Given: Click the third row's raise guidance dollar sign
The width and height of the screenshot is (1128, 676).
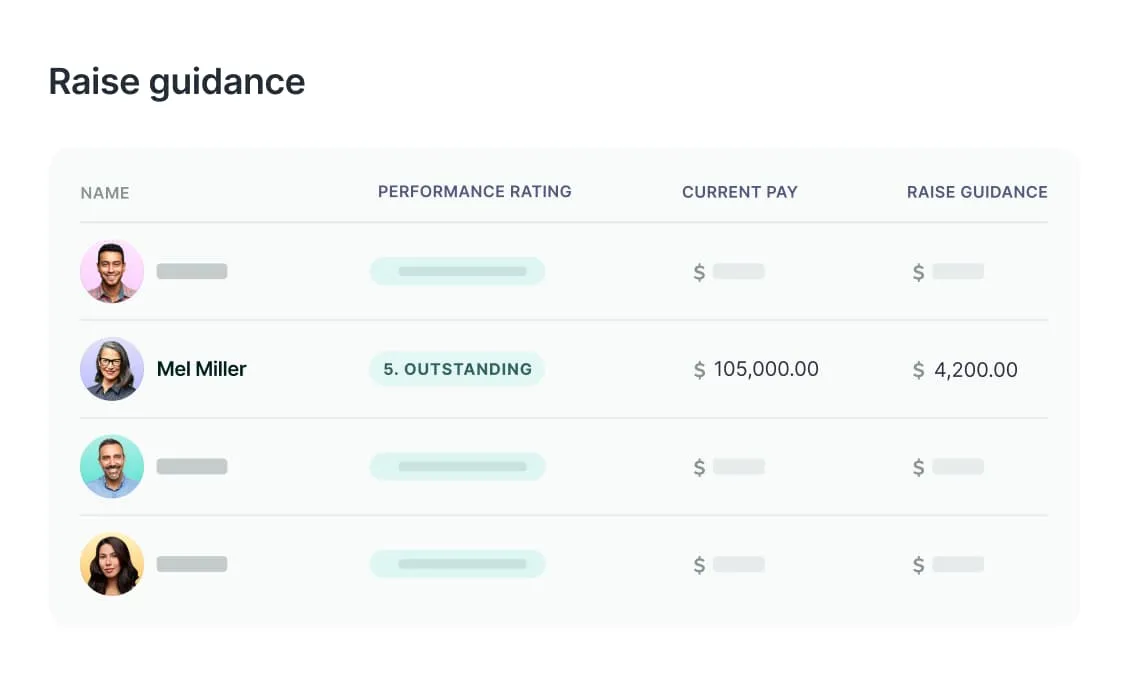Looking at the screenshot, I should click(918, 468).
